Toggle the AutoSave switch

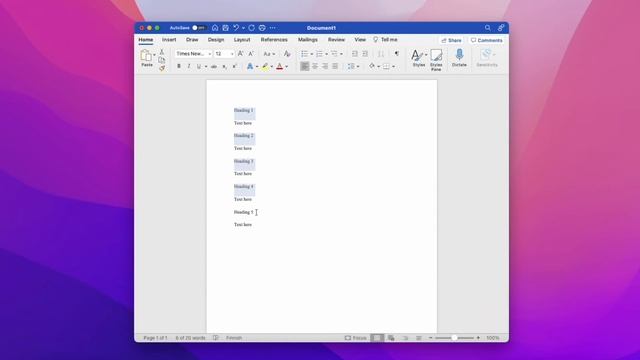[199, 28]
